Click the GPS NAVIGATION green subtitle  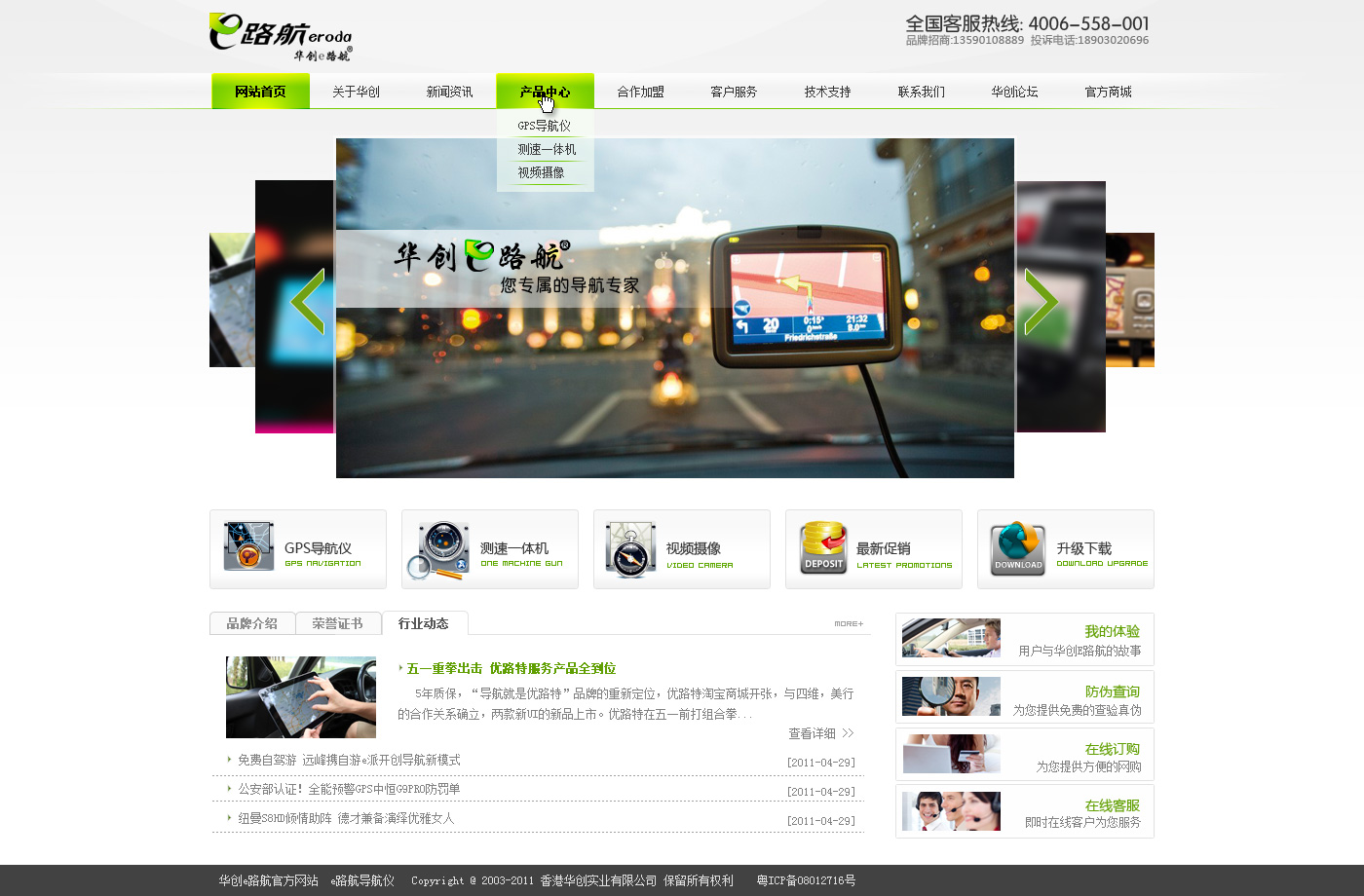[322, 563]
